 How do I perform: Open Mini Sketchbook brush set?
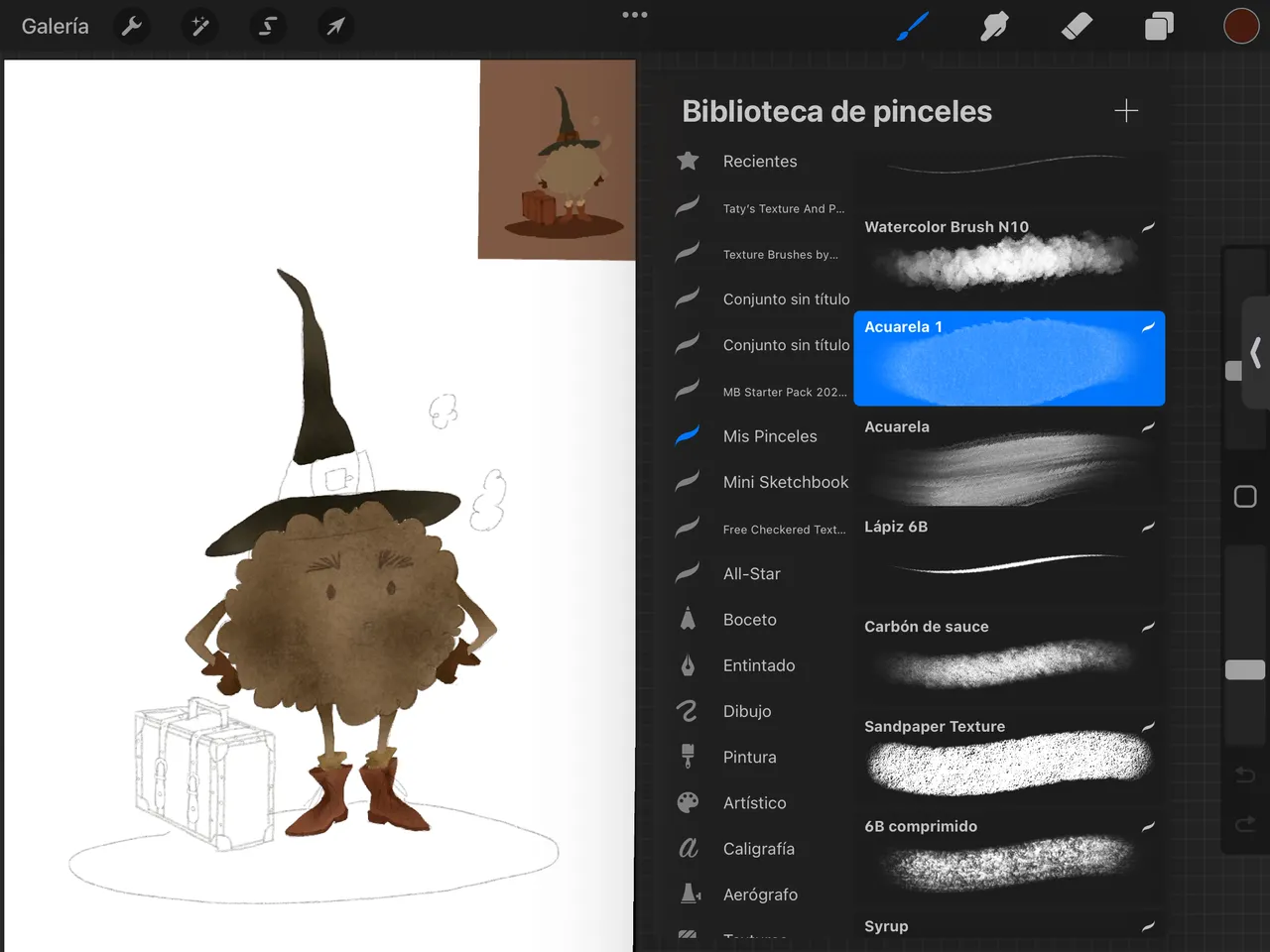tap(760, 482)
